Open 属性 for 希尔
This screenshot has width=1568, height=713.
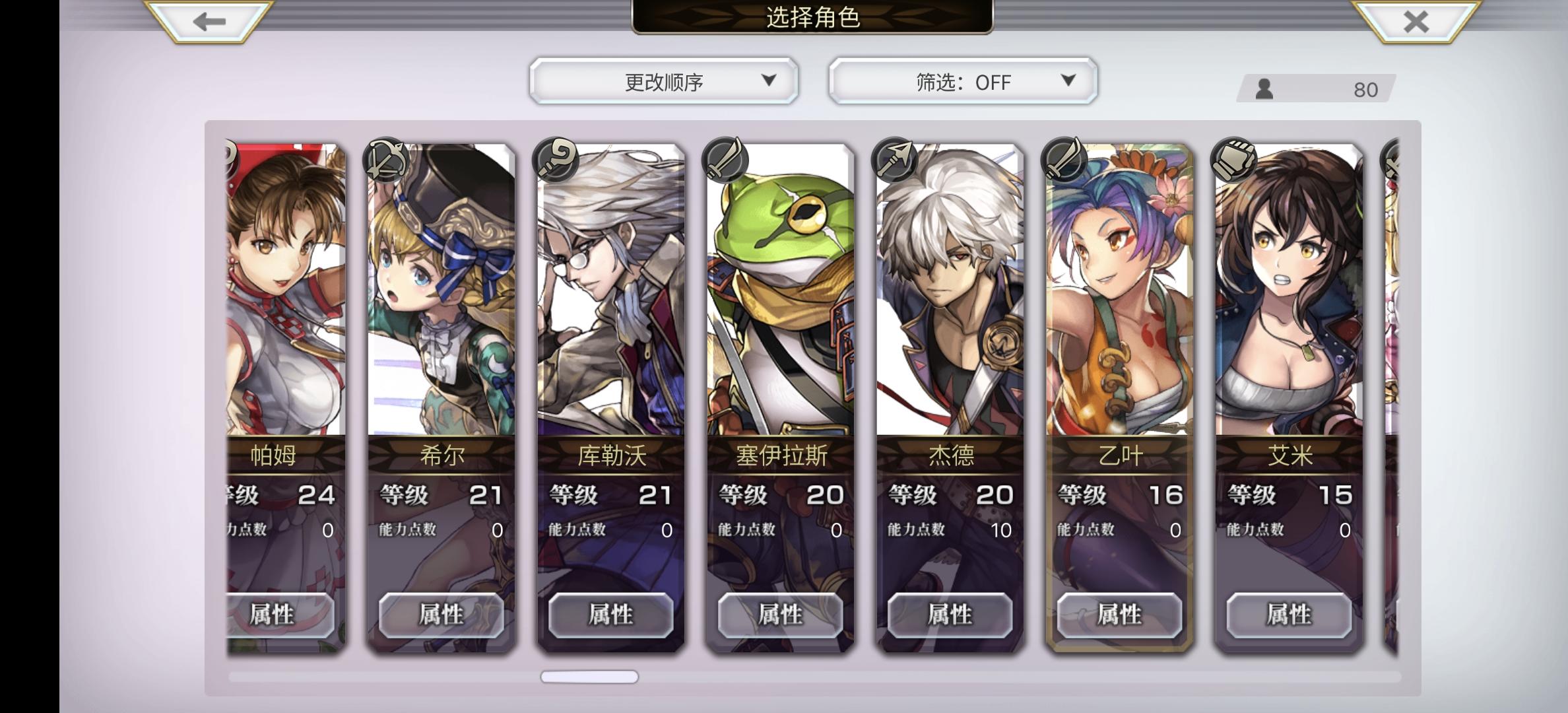441,615
